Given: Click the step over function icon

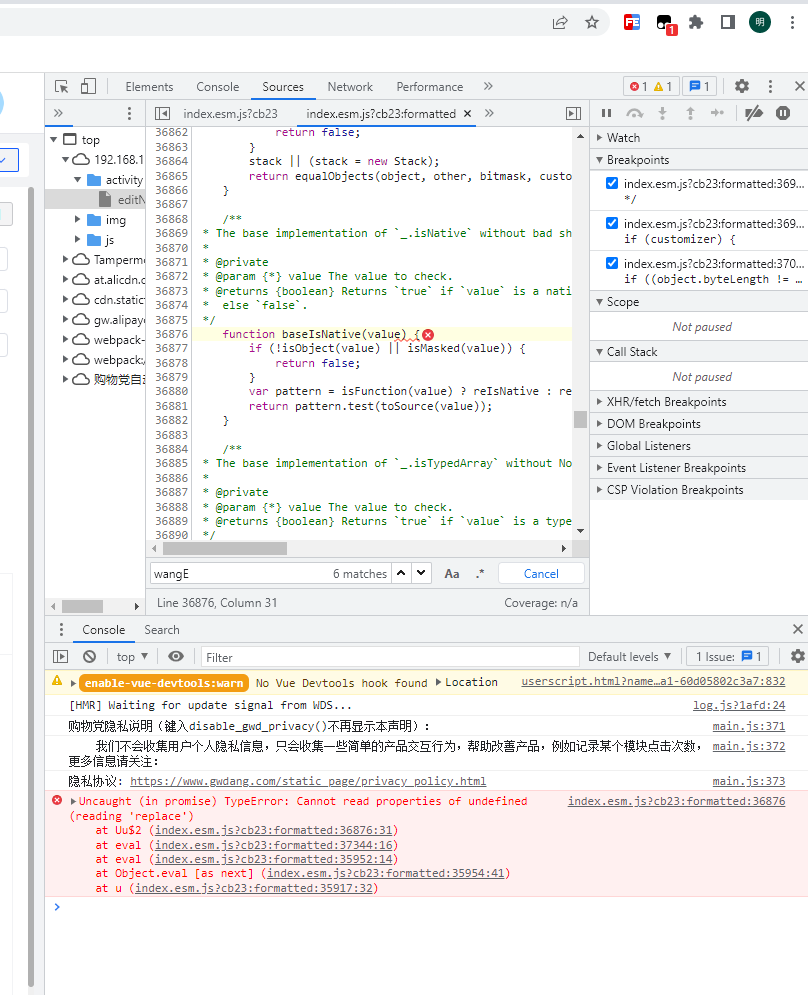Looking at the screenshot, I should [634, 113].
